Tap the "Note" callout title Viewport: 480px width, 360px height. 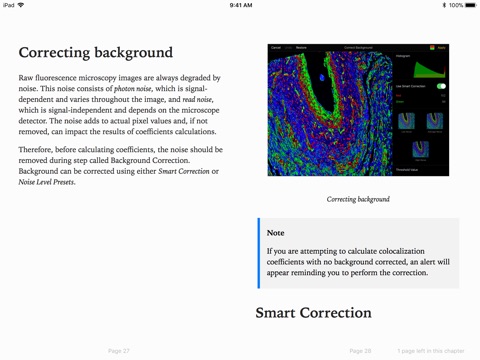click(x=275, y=233)
